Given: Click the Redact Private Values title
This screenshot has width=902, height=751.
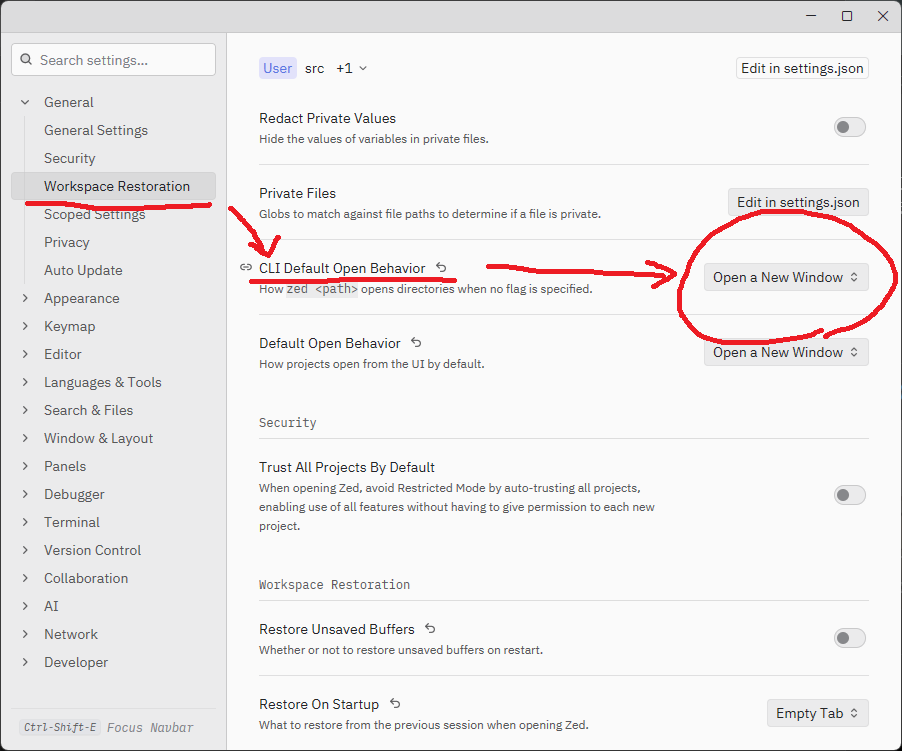Looking at the screenshot, I should click(x=327, y=118).
